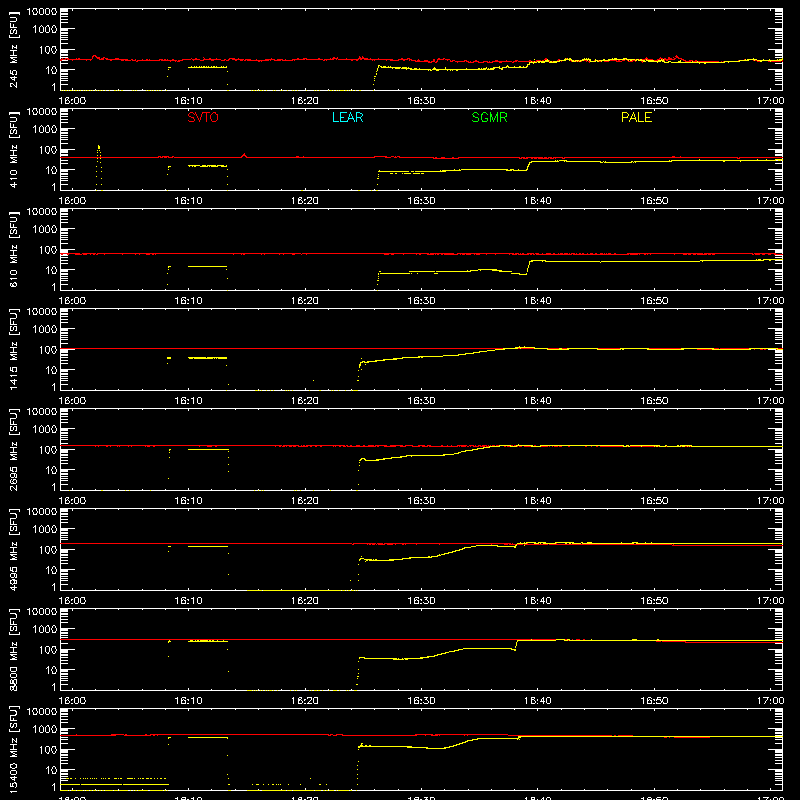This screenshot has width=800, height=800.
Task: Click the yellow step rise near 16:38 in the 8800 MHz plot
Action: pyautogui.click(x=516, y=644)
